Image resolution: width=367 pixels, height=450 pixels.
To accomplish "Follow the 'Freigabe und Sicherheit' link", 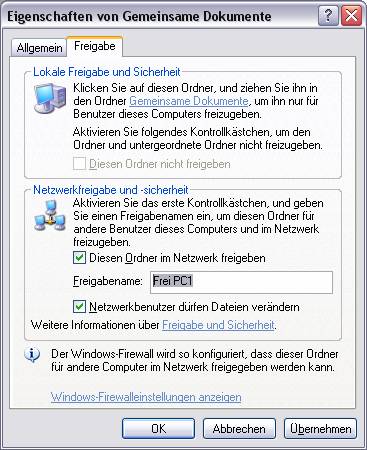I will click(x=219, y=325).
